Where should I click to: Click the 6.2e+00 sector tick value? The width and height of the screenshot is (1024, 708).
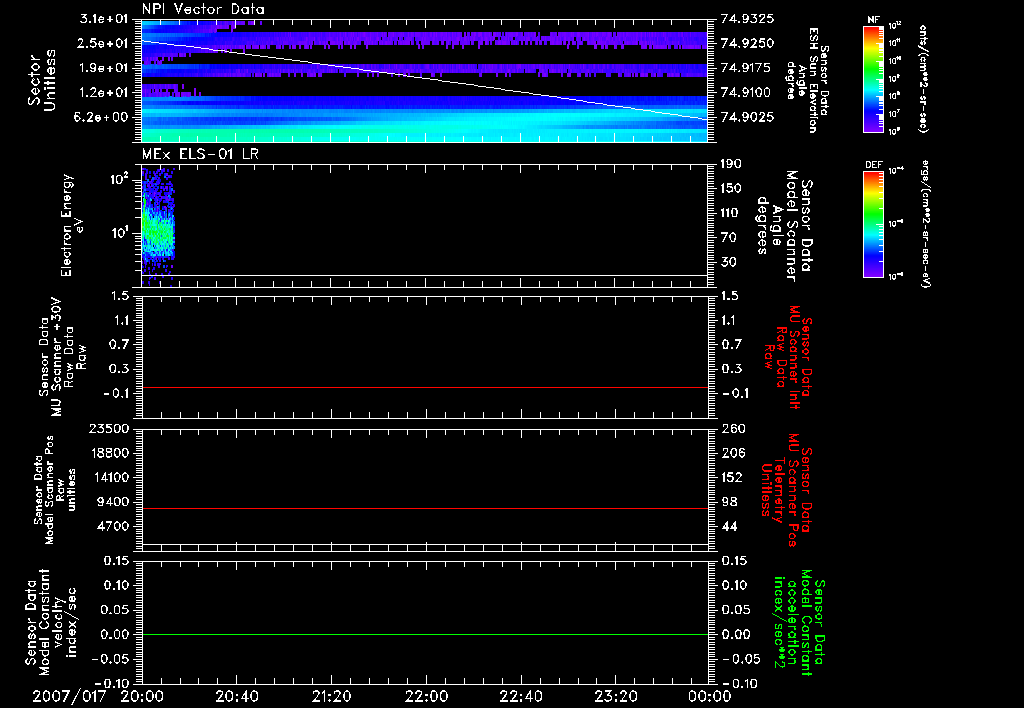click(103, 117)
